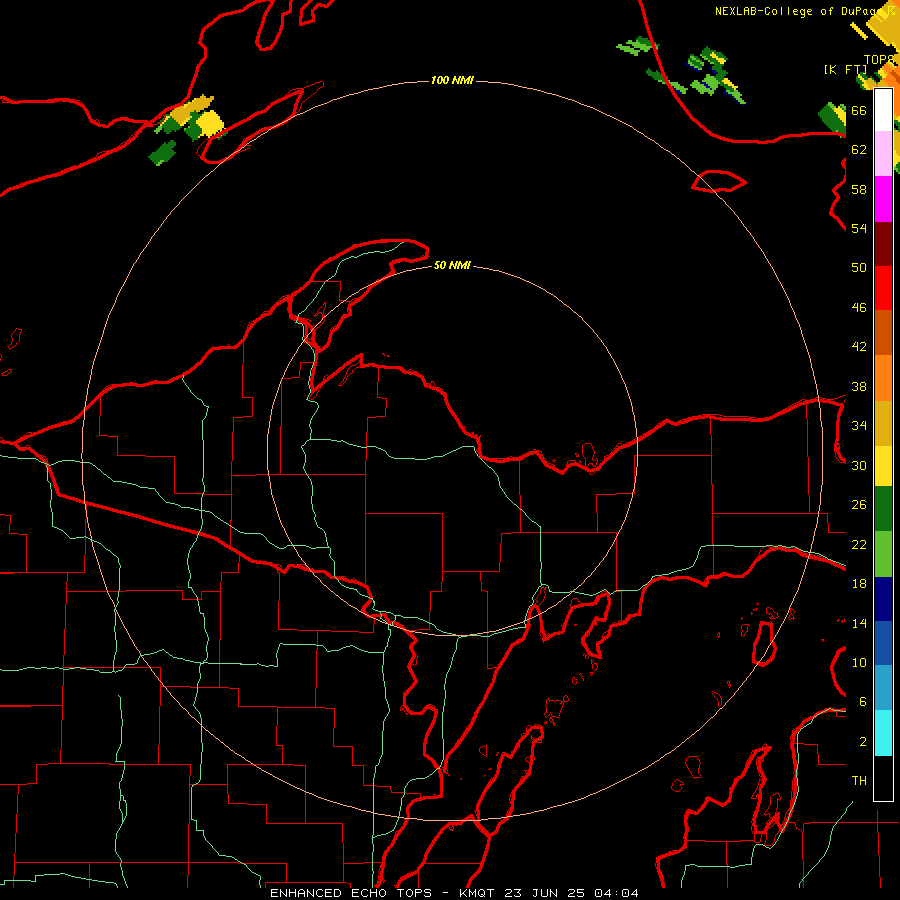Image resolution: width=900 pixels, height=900 pixels.
Task: Click the "54" scale value
Action: click(859, 228)
